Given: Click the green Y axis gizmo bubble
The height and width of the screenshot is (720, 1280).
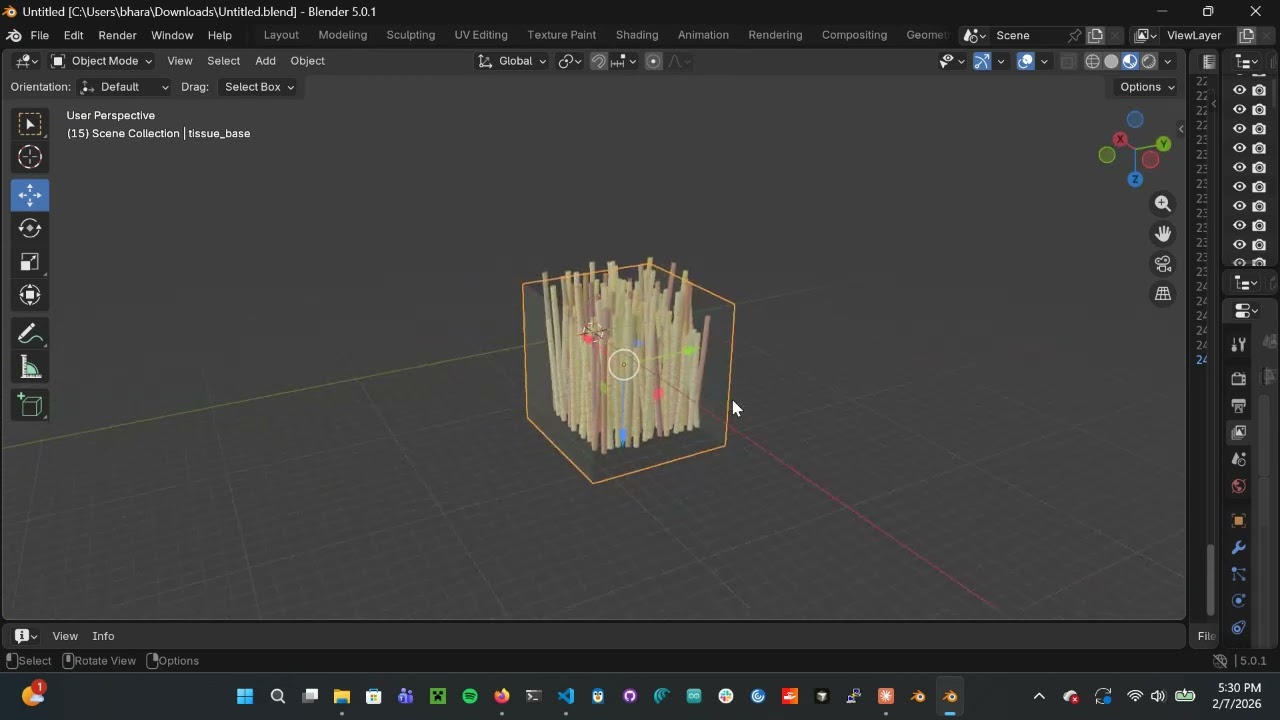Looking at the screenshot, I should [1164, 145].
